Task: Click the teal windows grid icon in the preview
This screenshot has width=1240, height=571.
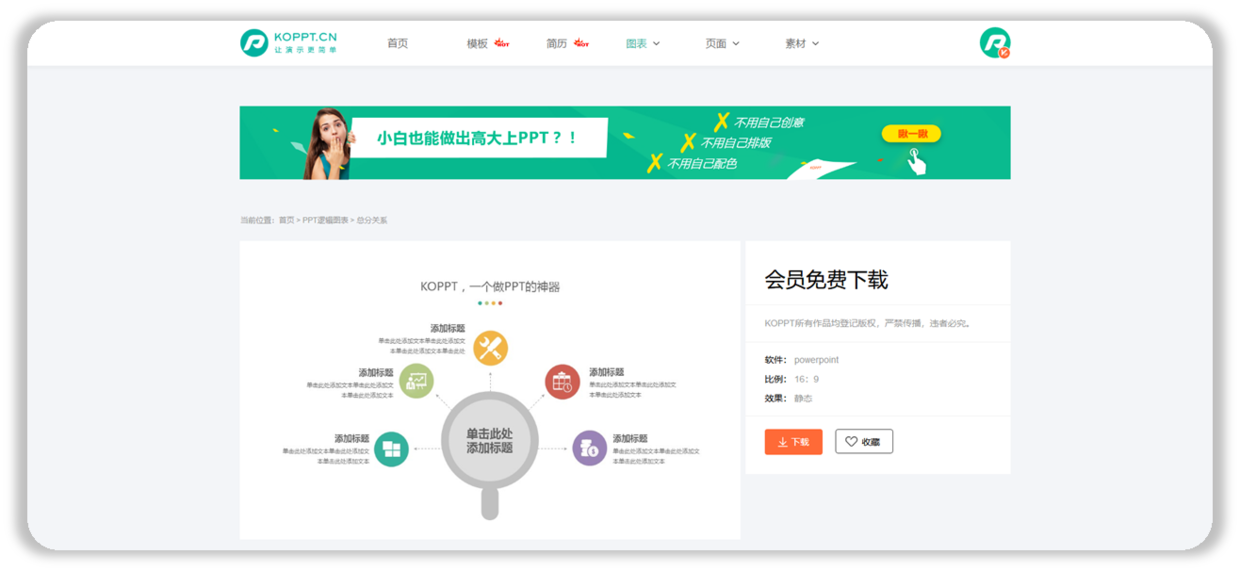Action: click(x=391, y=448)
